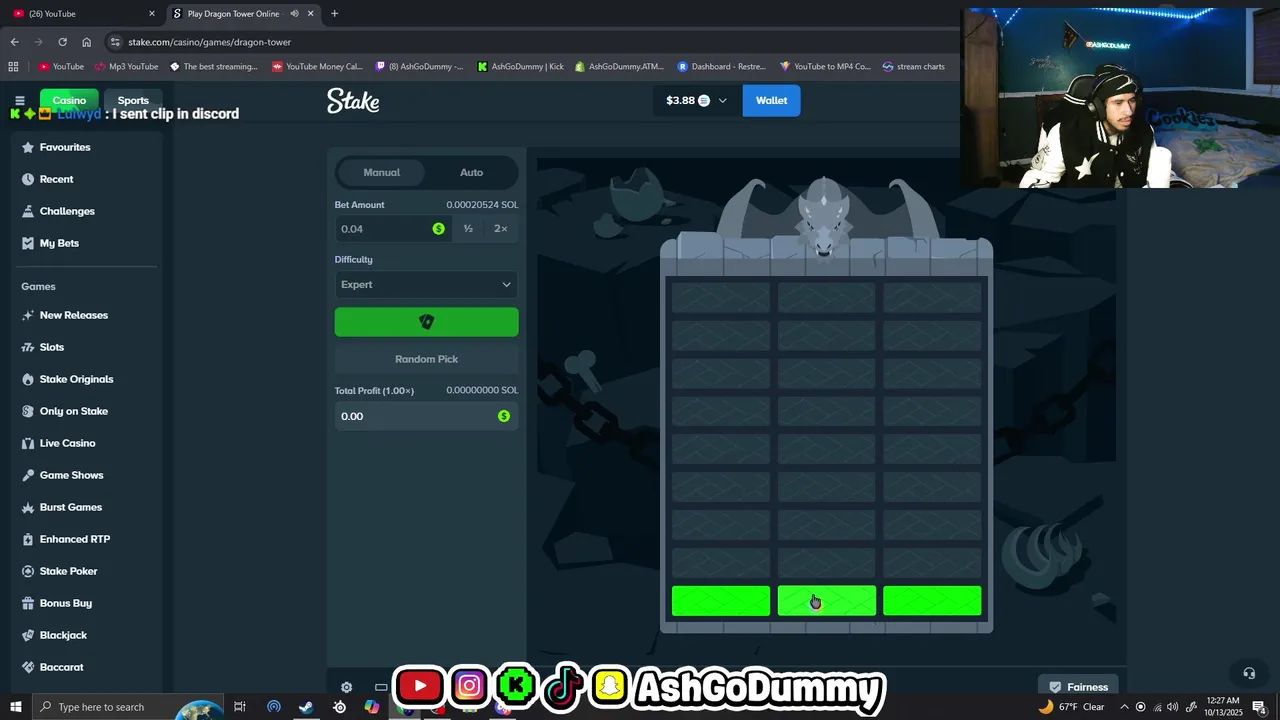Open the Fairness info

(1078, 687)
